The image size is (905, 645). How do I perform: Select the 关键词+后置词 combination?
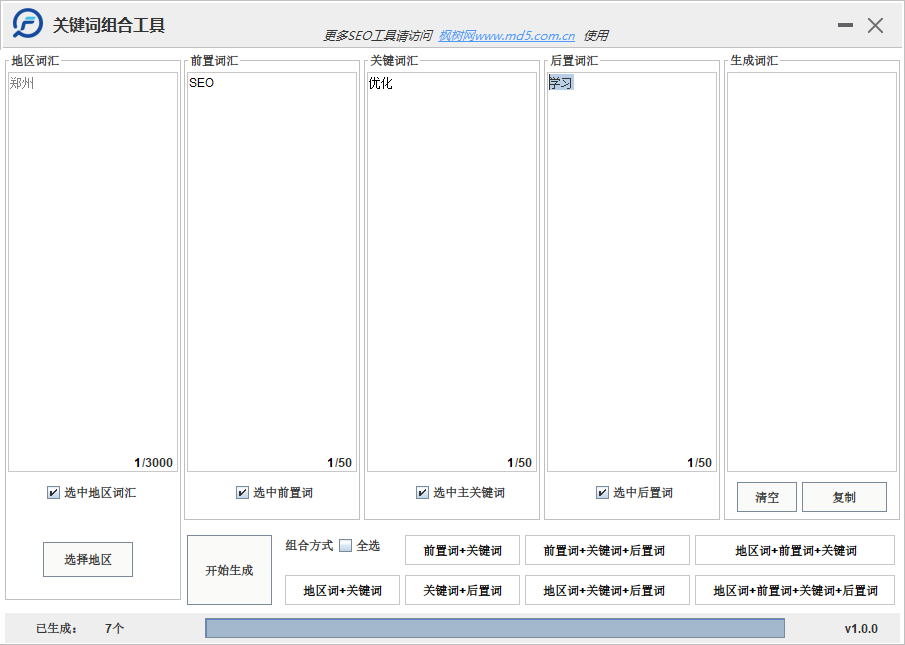coord(462,590)
